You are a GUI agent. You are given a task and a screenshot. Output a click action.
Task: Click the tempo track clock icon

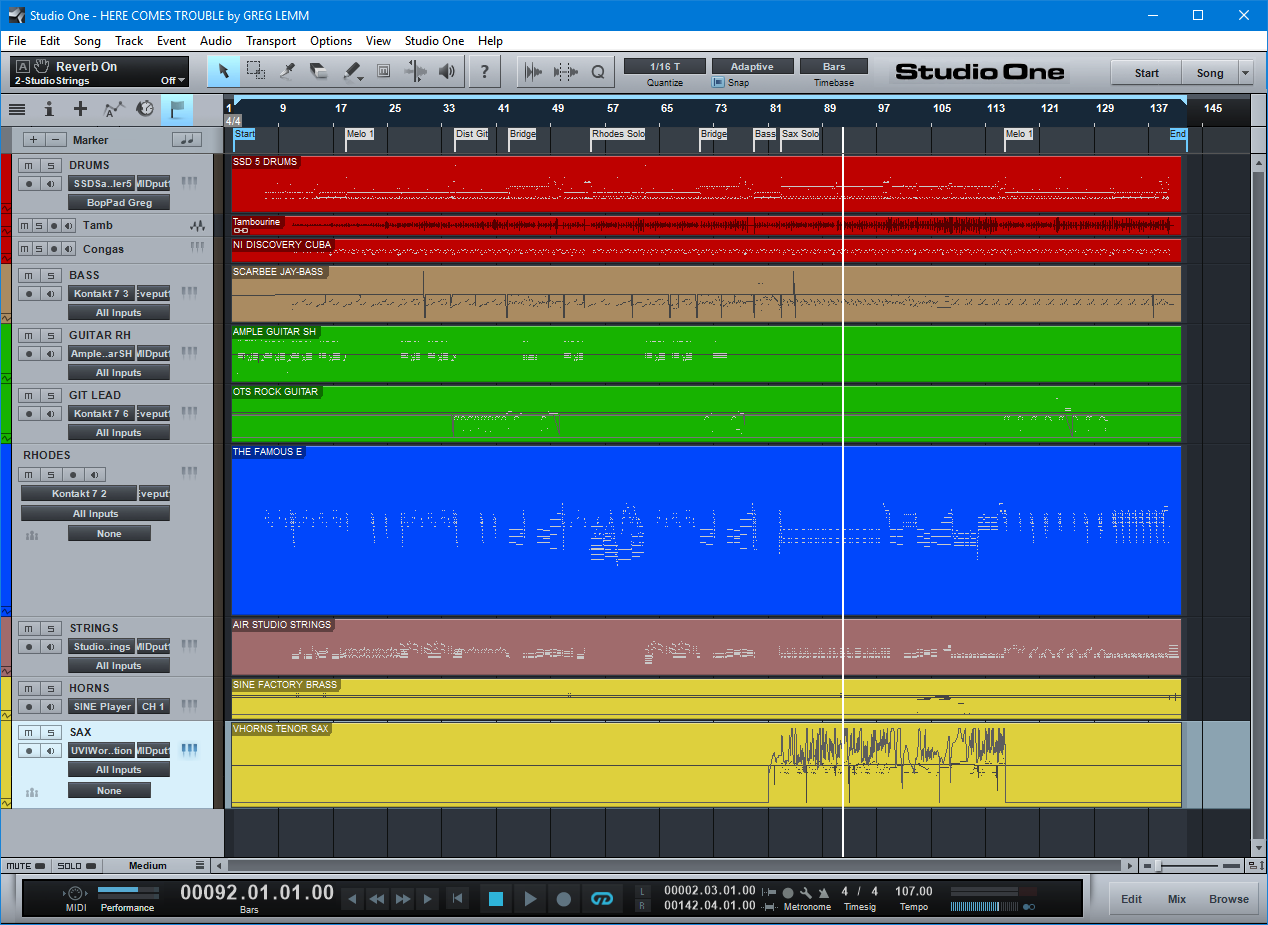coord(145,109)
